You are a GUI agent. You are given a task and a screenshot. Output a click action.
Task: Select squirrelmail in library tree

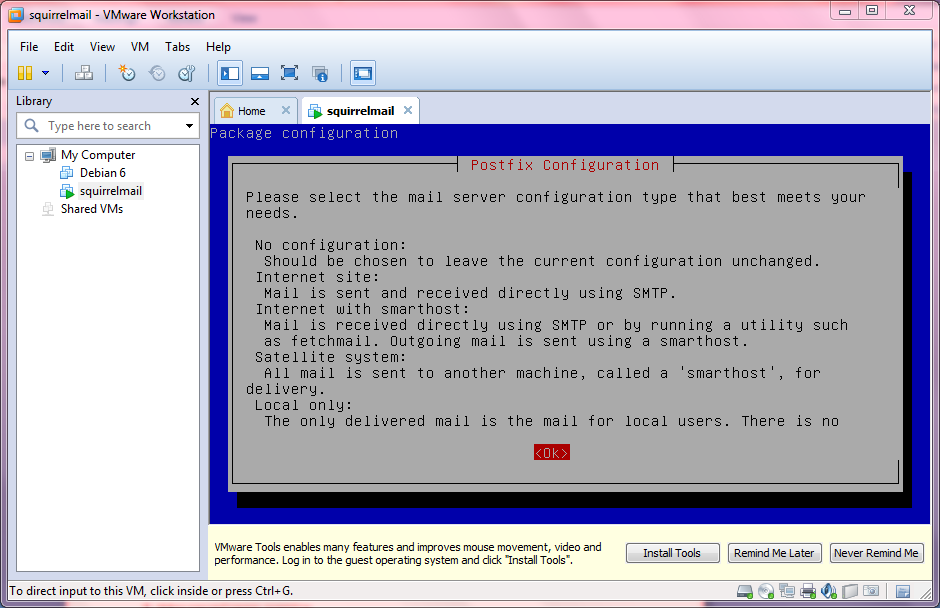pos(110,191)
